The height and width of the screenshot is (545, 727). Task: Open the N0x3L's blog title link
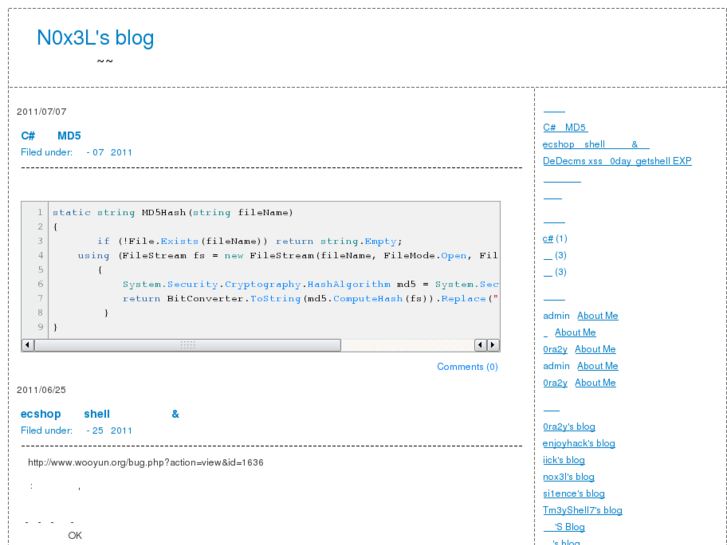tap(95, 38)
